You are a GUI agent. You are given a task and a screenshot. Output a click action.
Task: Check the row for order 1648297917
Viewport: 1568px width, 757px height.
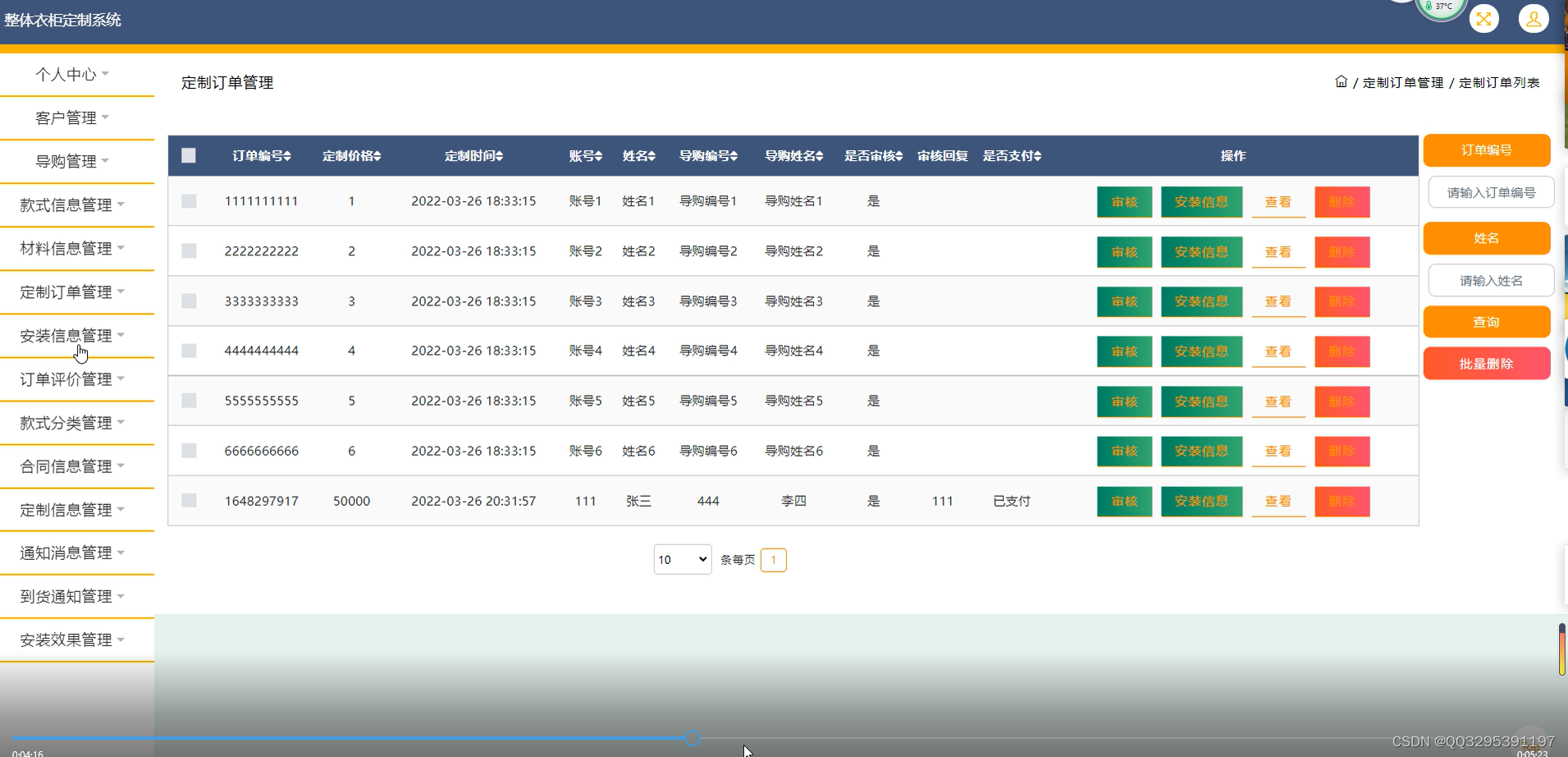[x=189, y=501]
